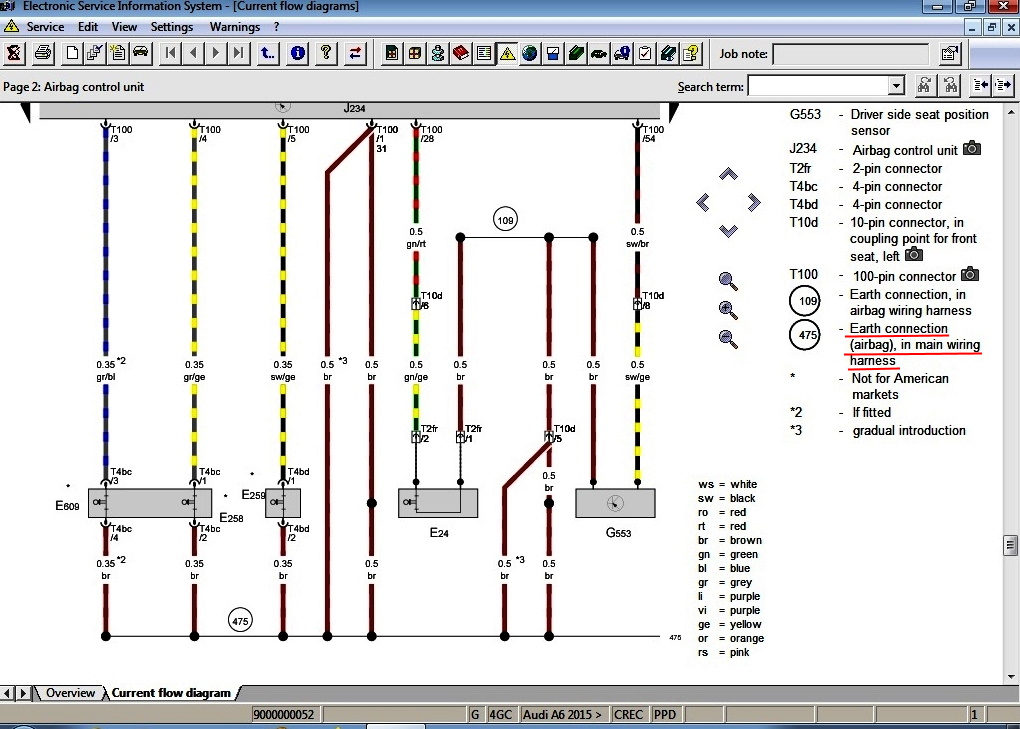Jump to the first page of the diagram
This screenshot has height=729, width=1020.
tap(170, 53)
